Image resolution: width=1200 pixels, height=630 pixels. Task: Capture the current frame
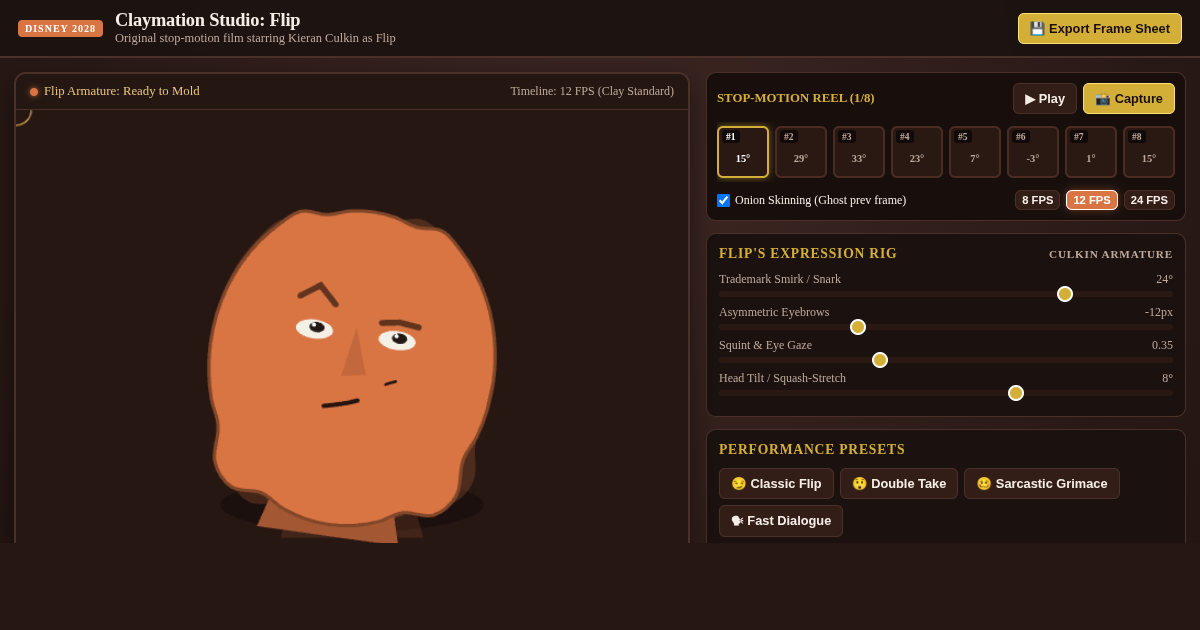[1129, 98]
